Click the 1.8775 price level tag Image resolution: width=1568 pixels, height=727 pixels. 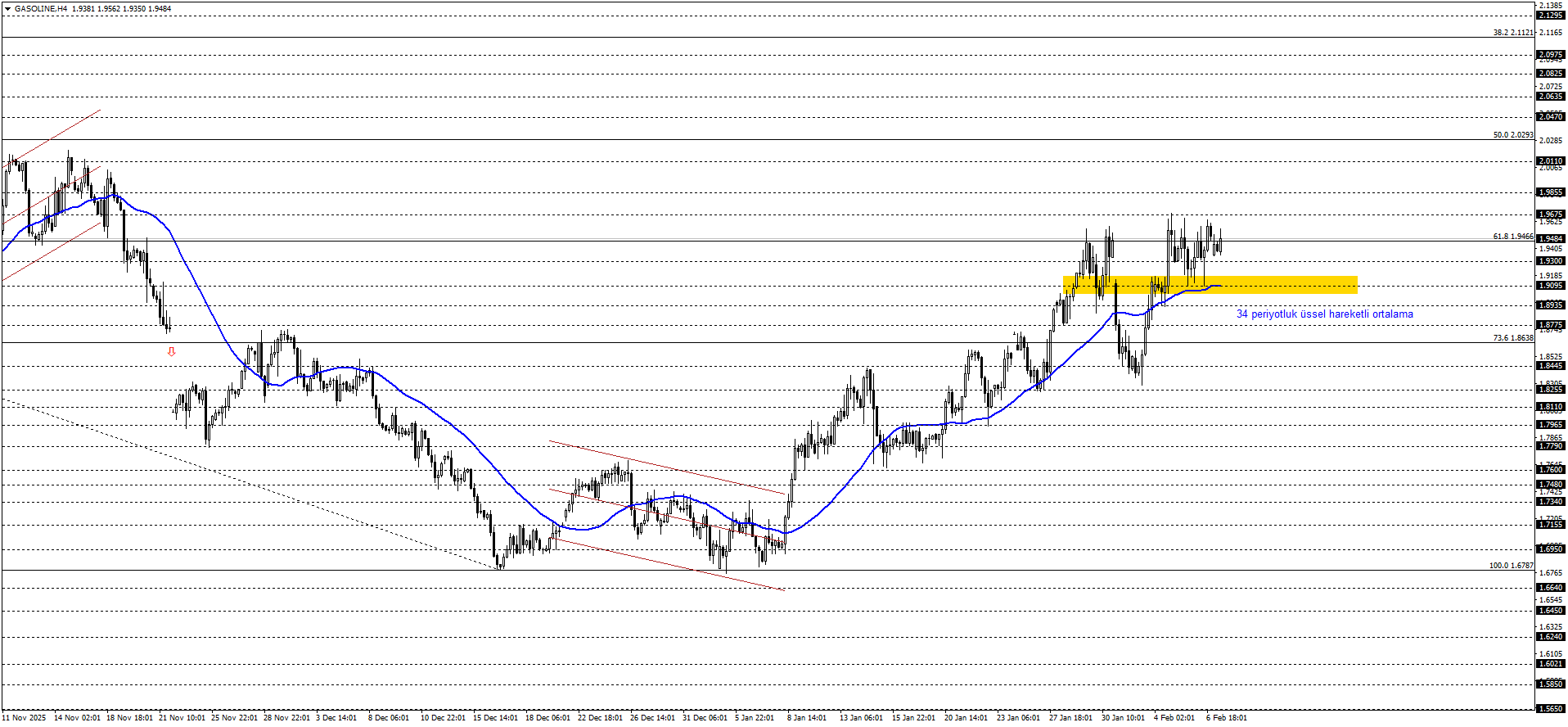coord(1551,325)
